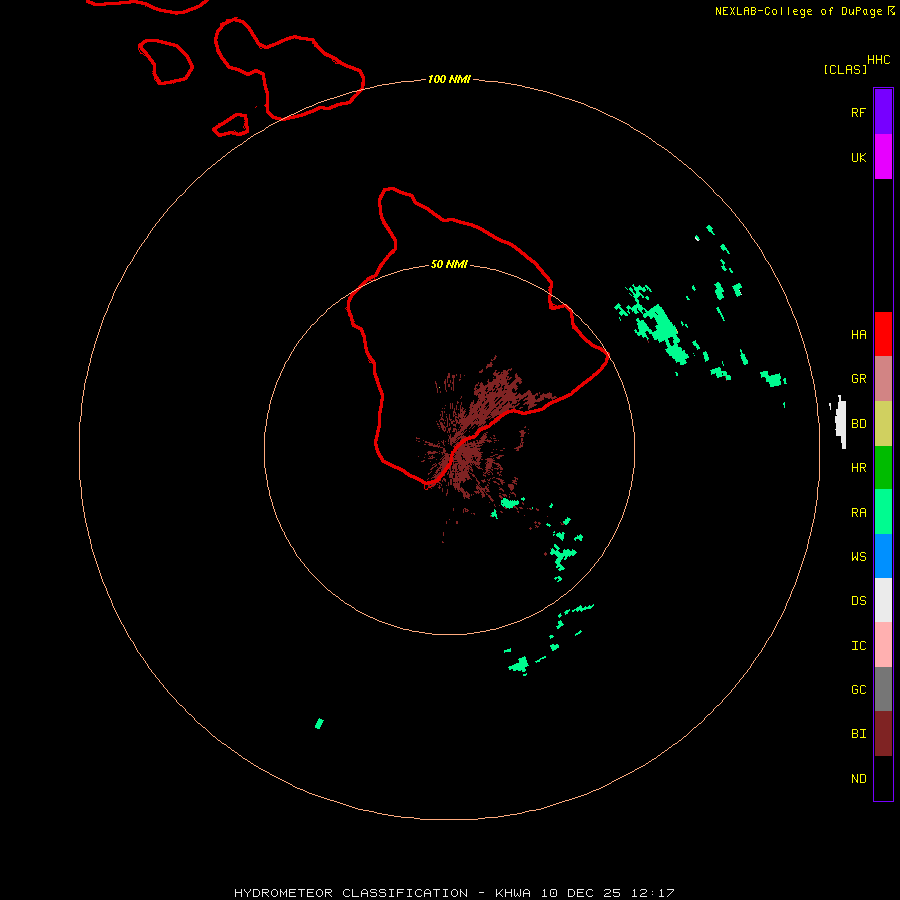Click the 'NEXLAB-College of DuPage' credit text
This screenshot has height=900, width=900.
point(798,11)
